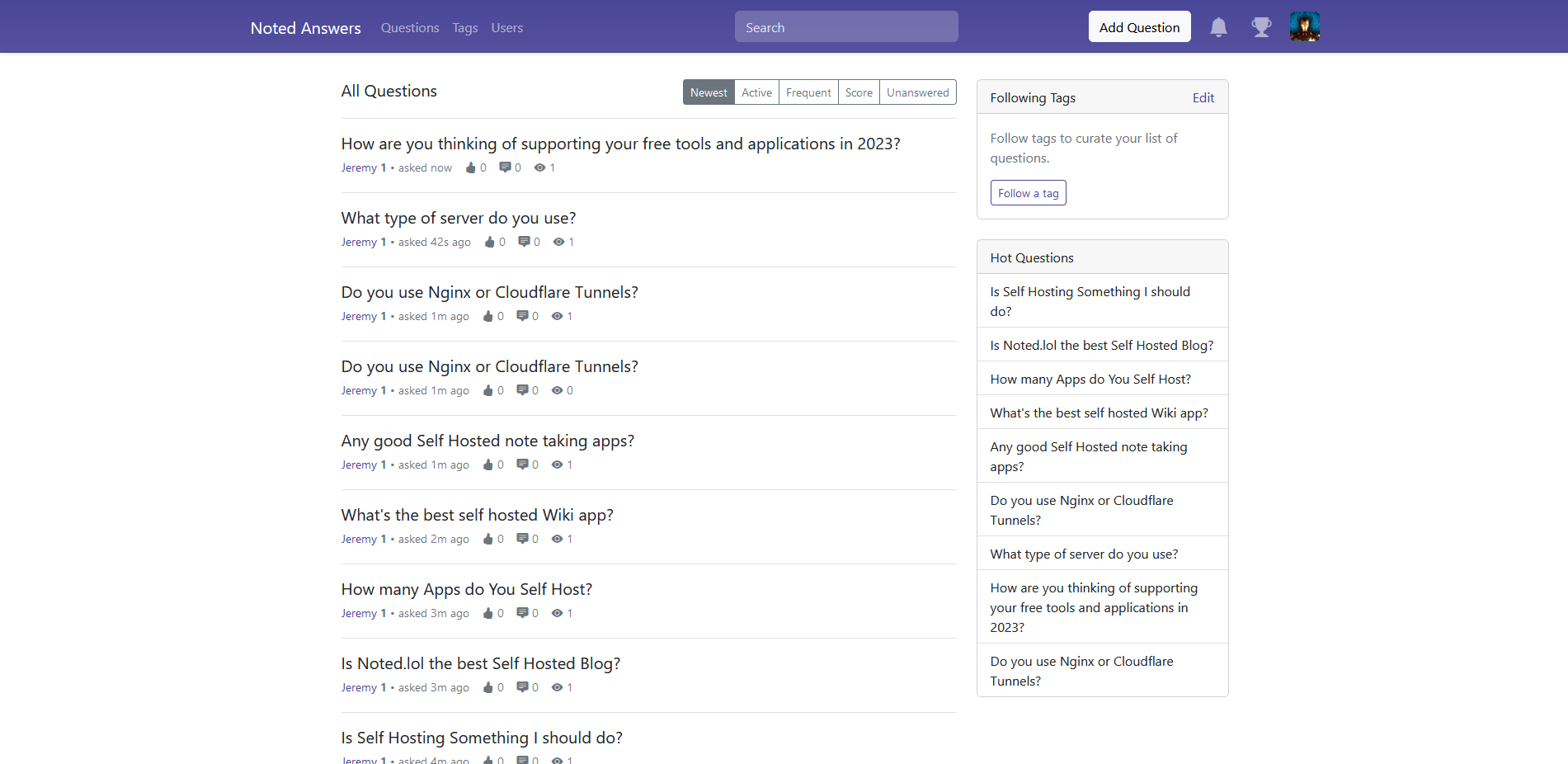Open Hot Question about best self hosted Wiki app
The height and width of the screenshot is (764, 1568).
[x=1102, y=413]
